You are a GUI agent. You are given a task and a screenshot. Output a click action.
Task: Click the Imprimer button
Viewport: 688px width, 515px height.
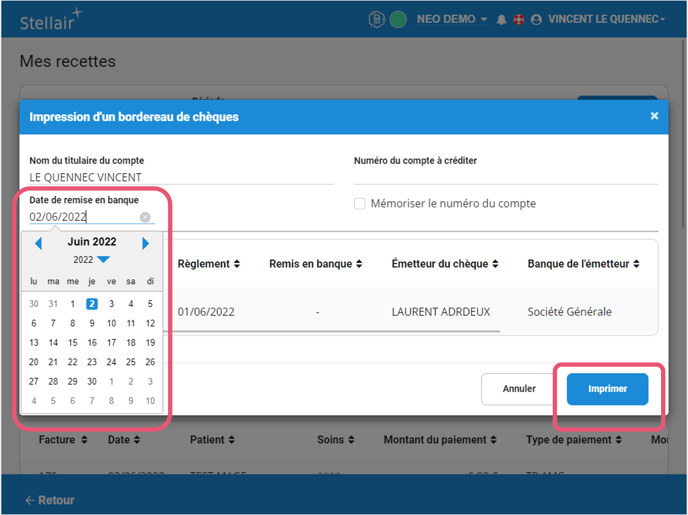[607, 389]
